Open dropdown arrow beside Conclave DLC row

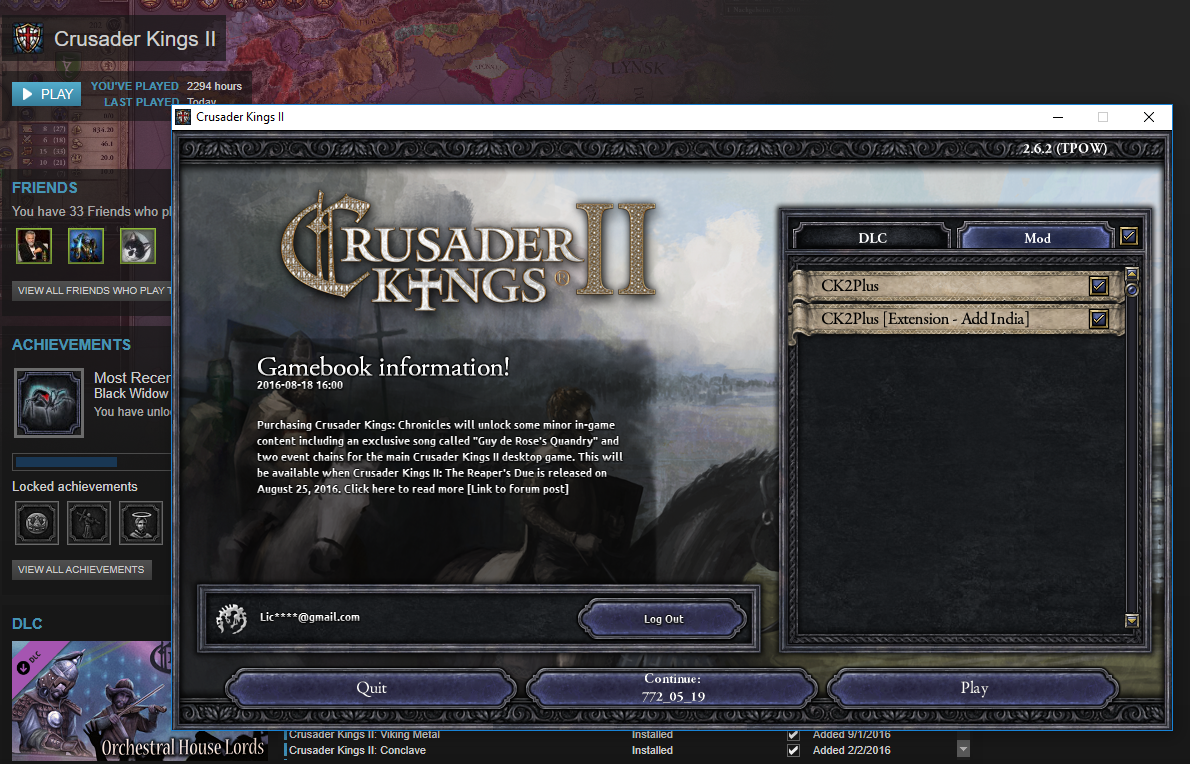(x=963, y=749)
